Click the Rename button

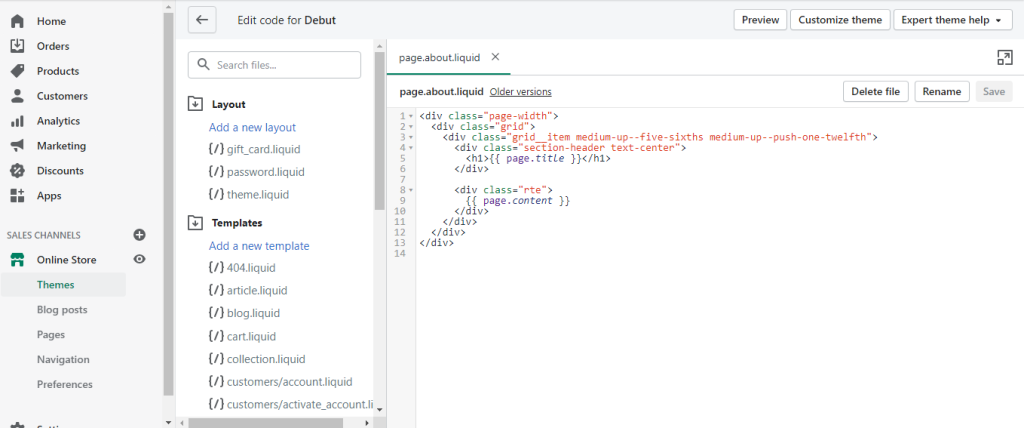(942, 91)
